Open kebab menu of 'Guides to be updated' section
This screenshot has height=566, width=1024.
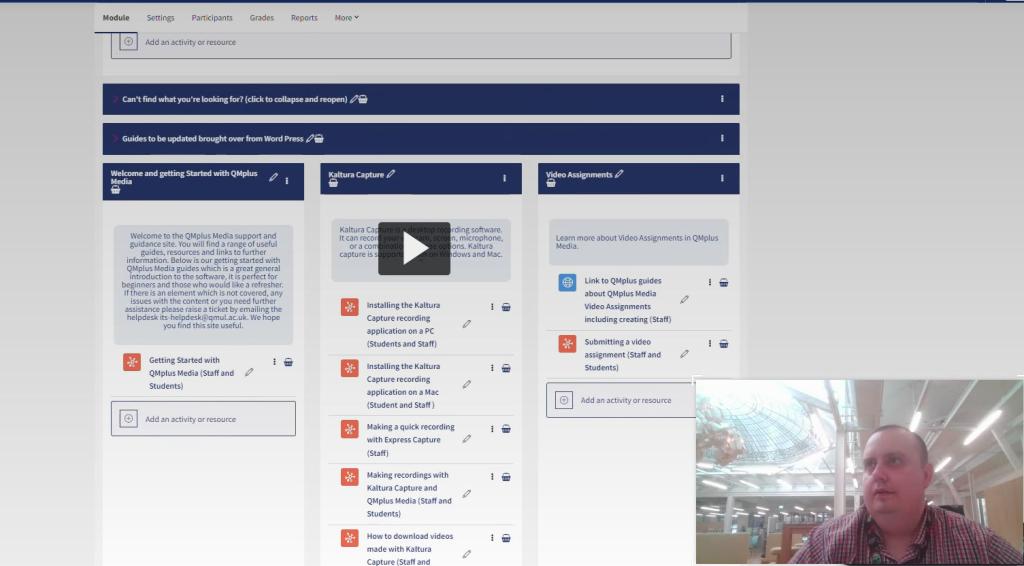click(x=722, y=138)
